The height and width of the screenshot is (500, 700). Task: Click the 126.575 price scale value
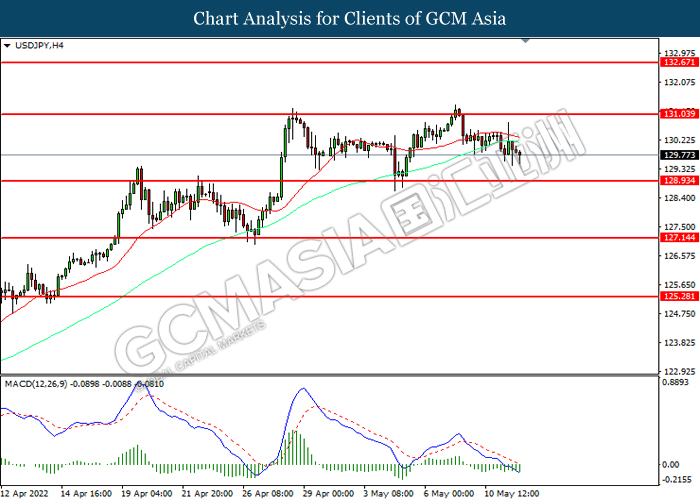(x=680, y=256)
